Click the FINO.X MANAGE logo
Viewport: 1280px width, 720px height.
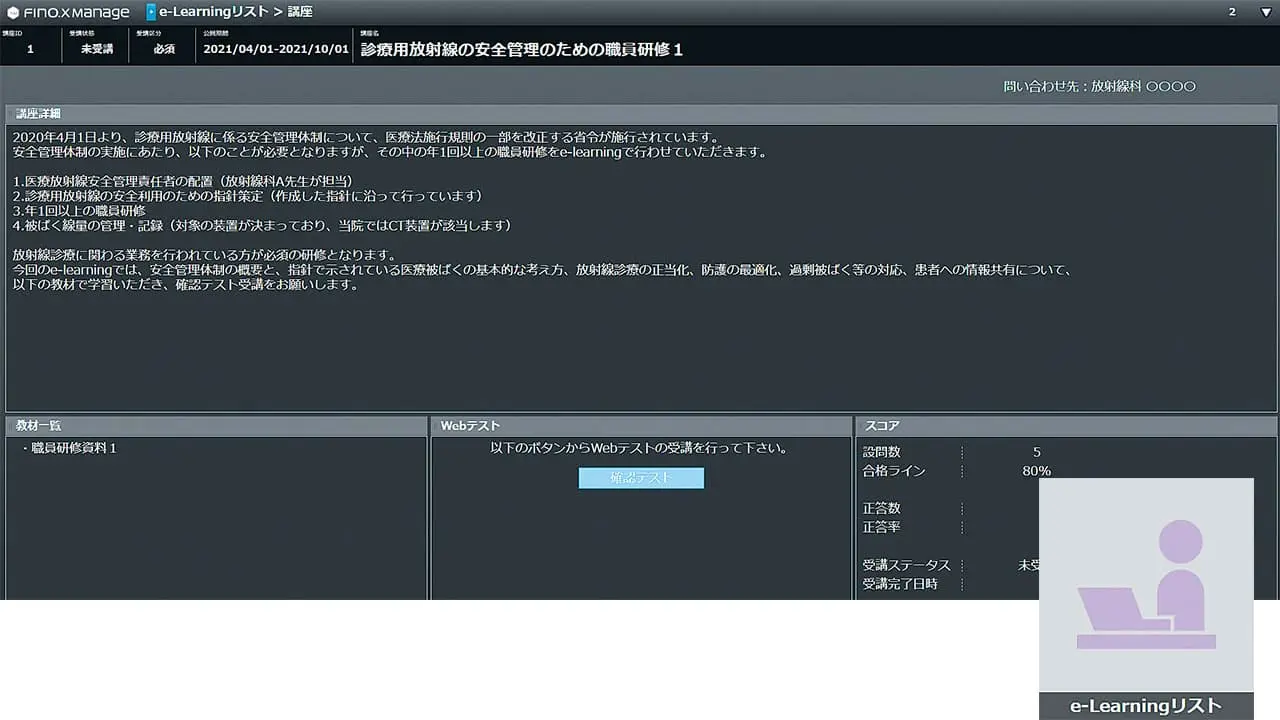click(x=66, y=11)
